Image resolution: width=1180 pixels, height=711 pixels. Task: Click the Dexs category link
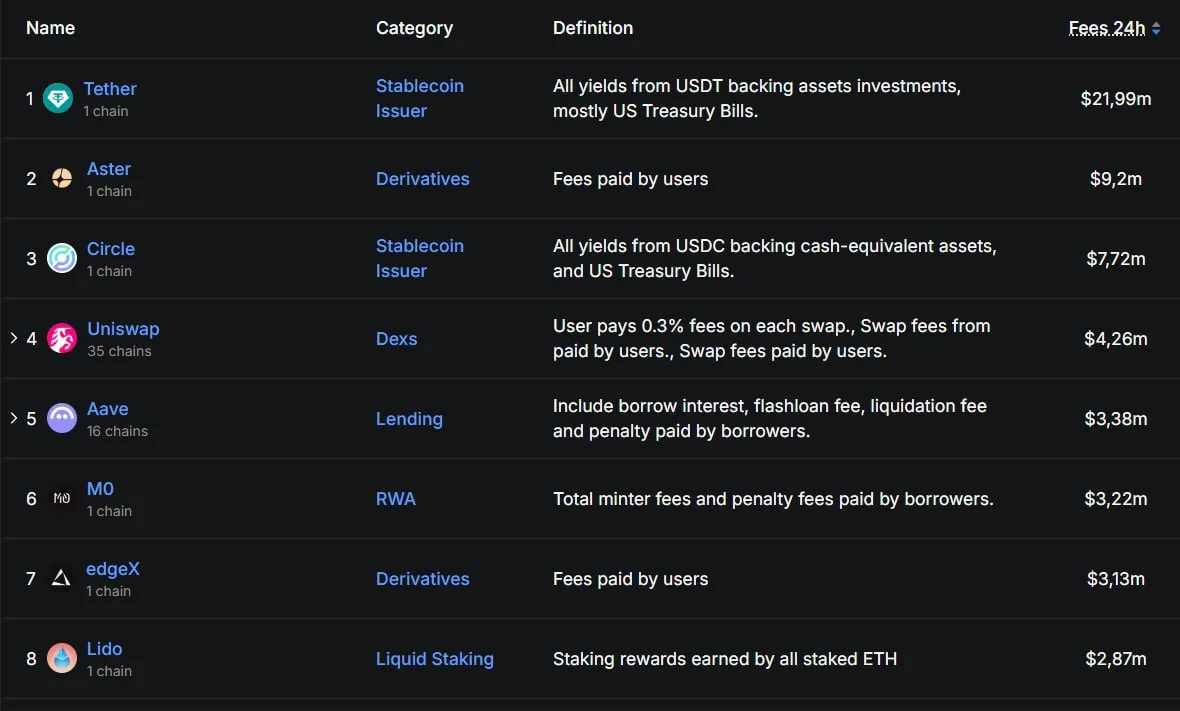[397, 339]
